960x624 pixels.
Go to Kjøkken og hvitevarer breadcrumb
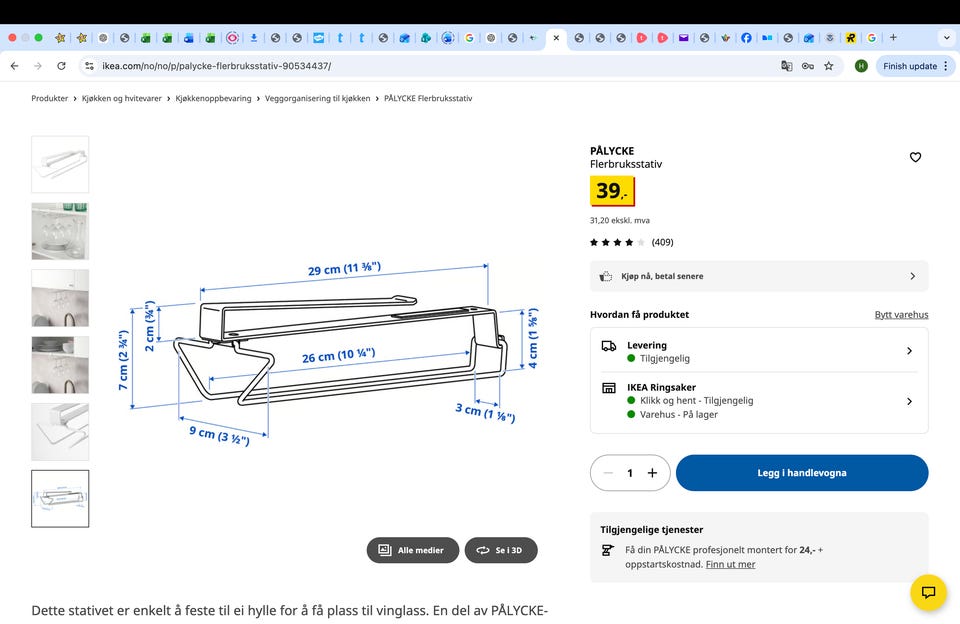(122, 98)
